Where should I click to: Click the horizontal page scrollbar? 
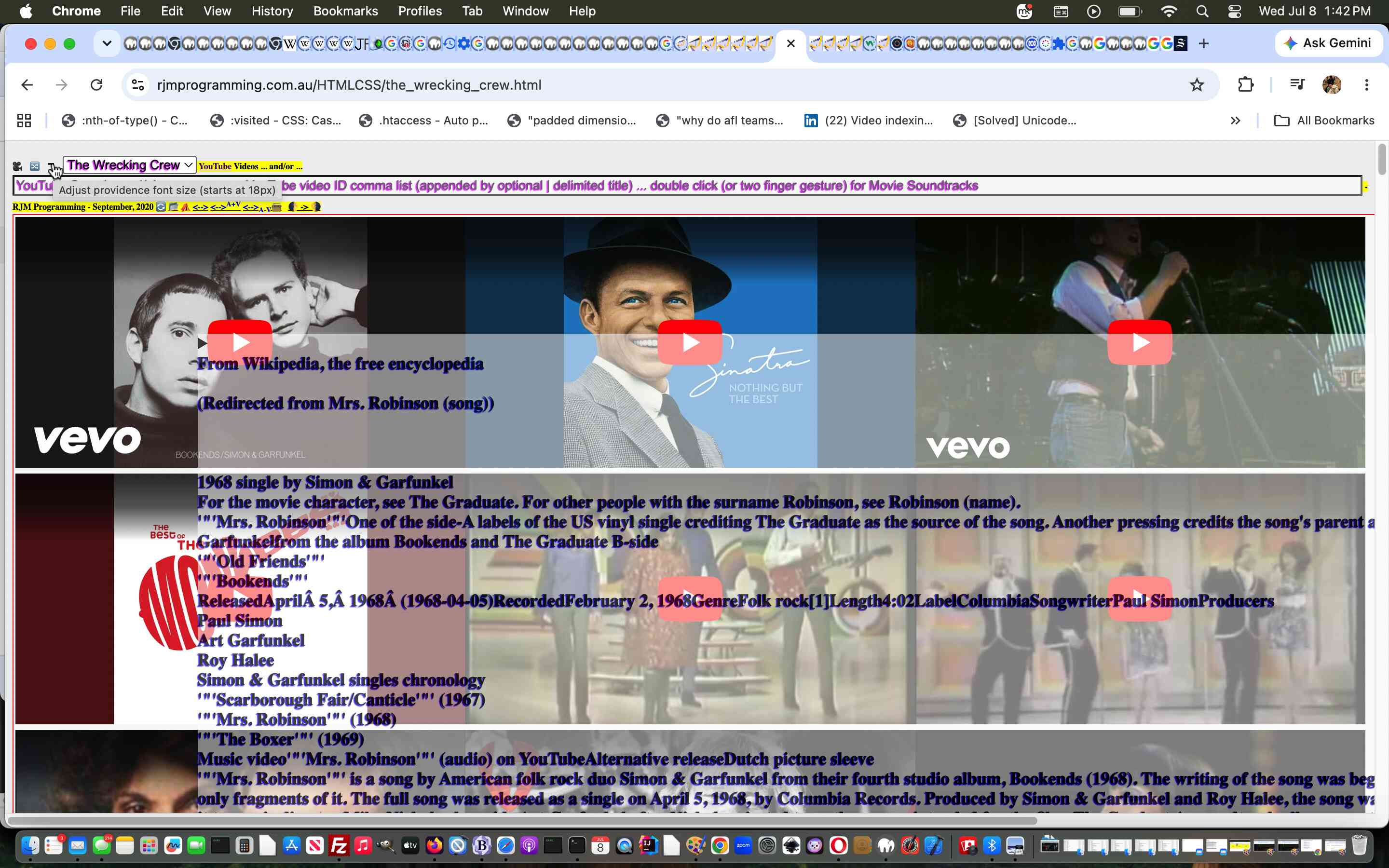coord(521,820)
